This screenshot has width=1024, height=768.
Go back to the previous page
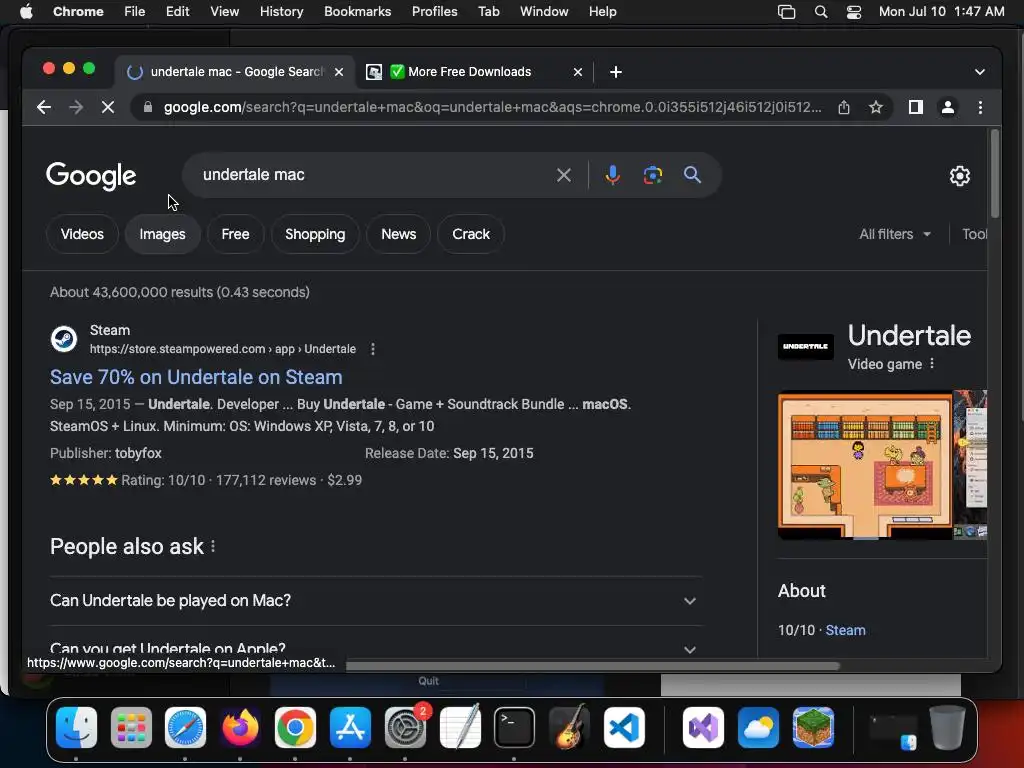click(x=44, y=107)
